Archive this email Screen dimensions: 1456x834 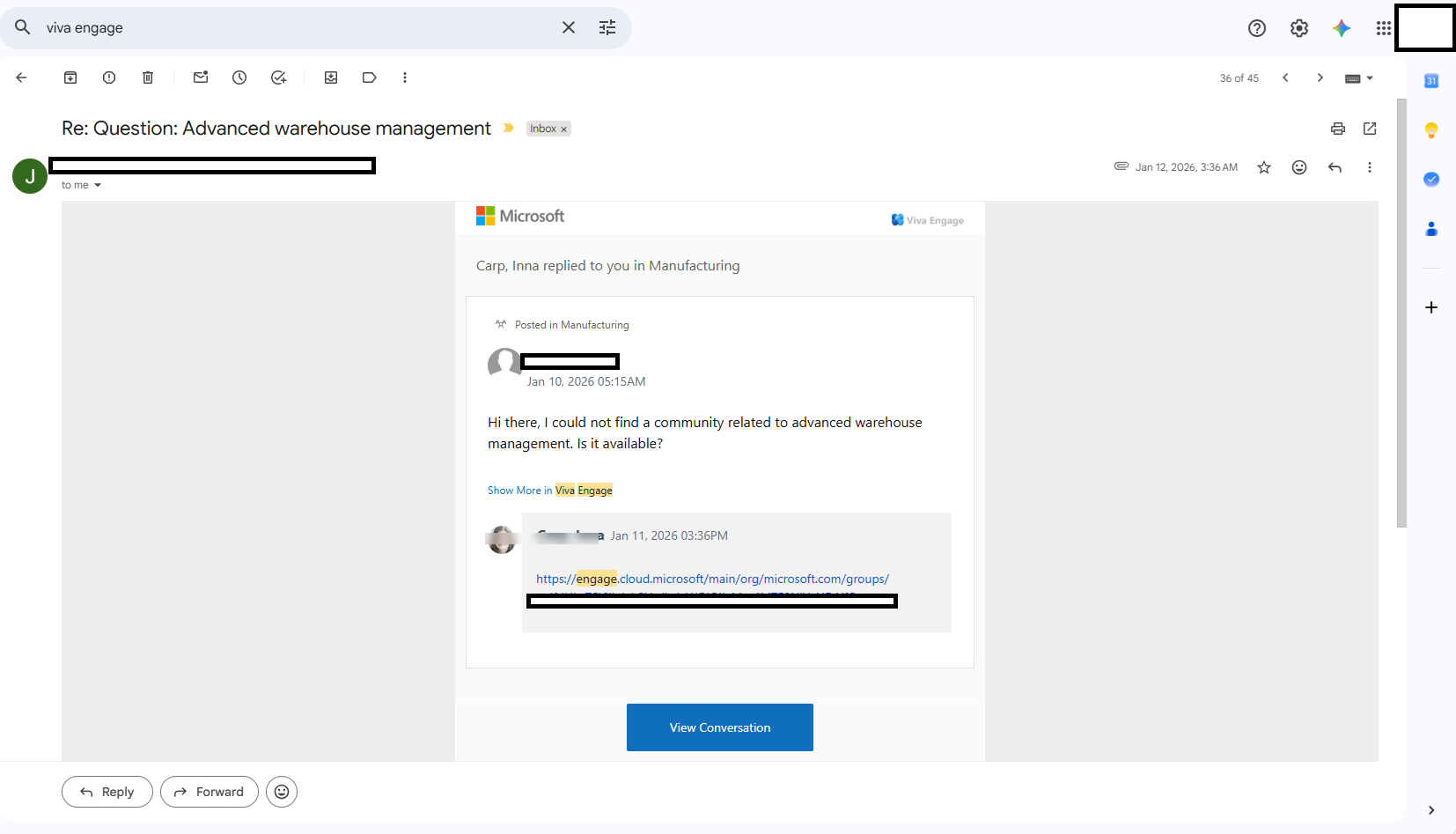point(70,77)
